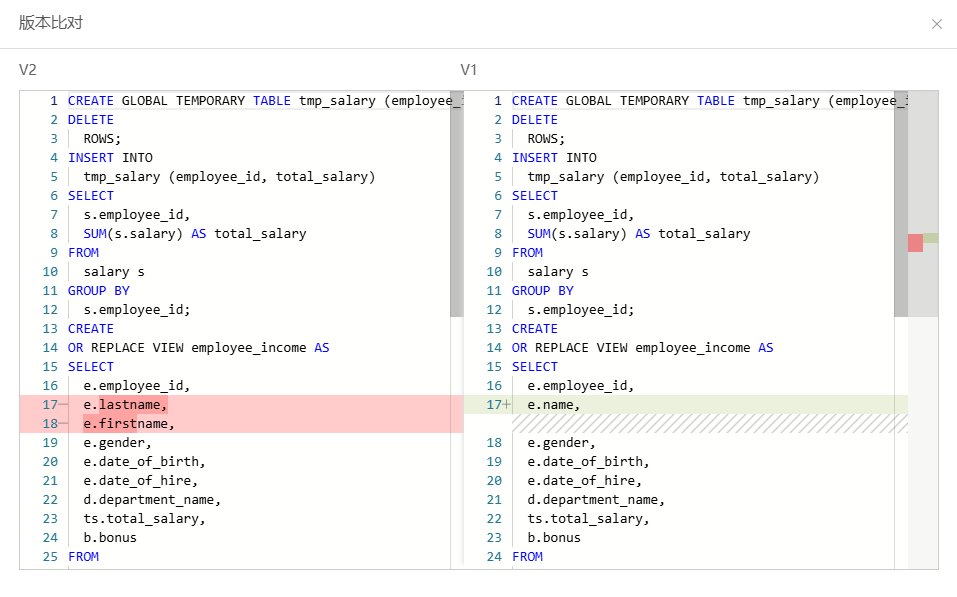Image resolution: width=957 pixels, height=597 pixels.
Task: Click the "GROUP BY" line in V2 pane
Action: click(99, 291)
